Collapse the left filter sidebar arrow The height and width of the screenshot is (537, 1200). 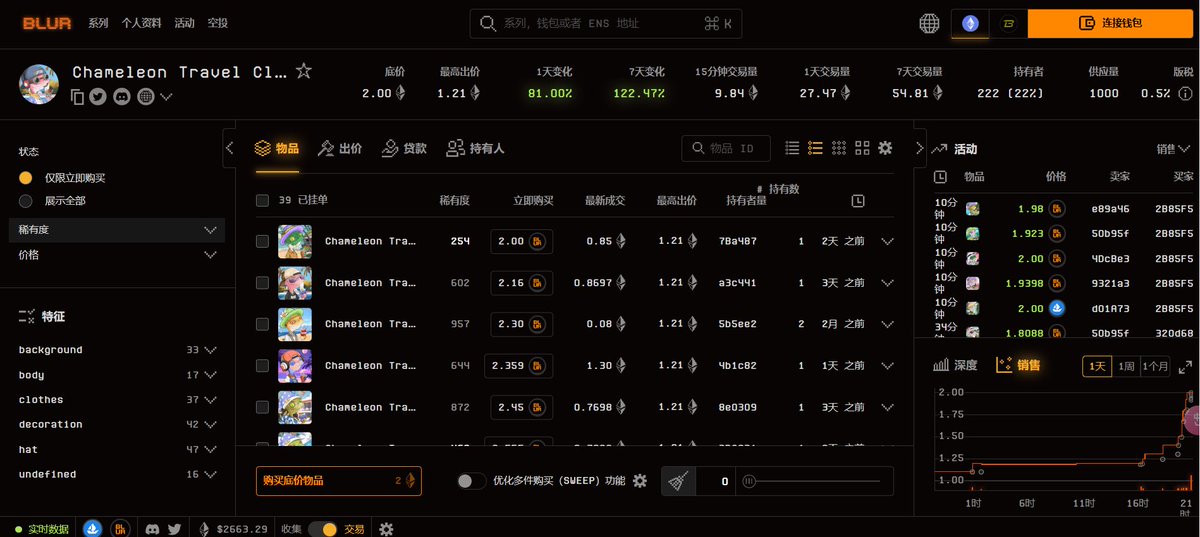(229, 148)
